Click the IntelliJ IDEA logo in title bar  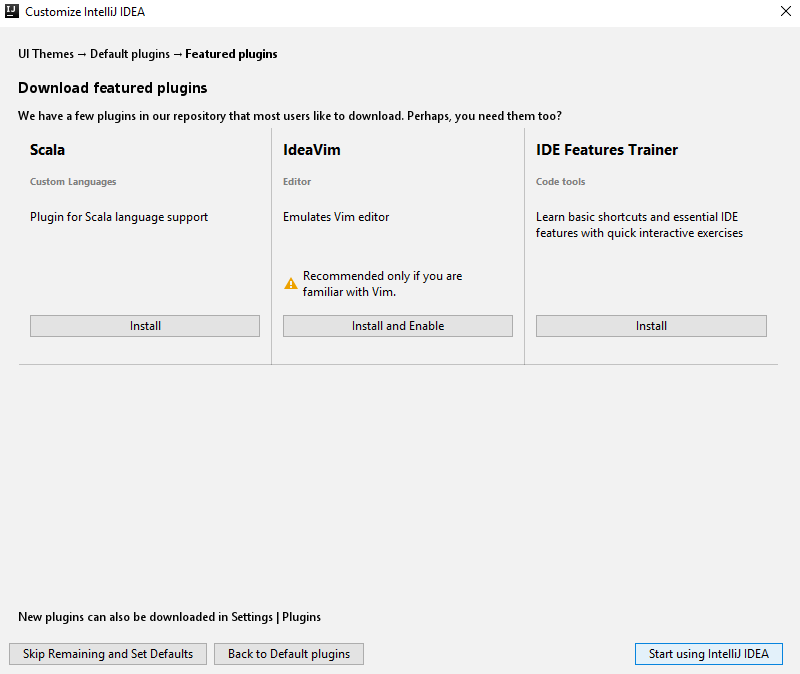coord(12,12)
